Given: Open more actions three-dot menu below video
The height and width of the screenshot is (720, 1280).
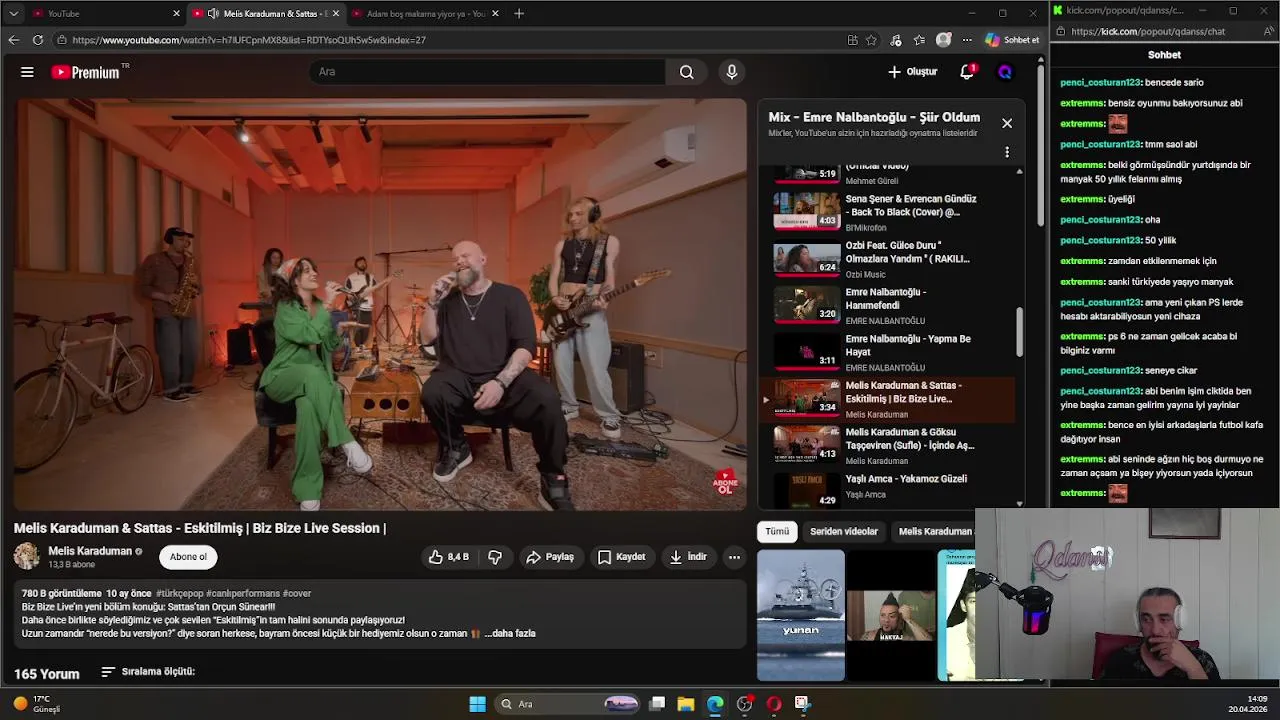Looking at the screenshot, I should click(734, 557).
